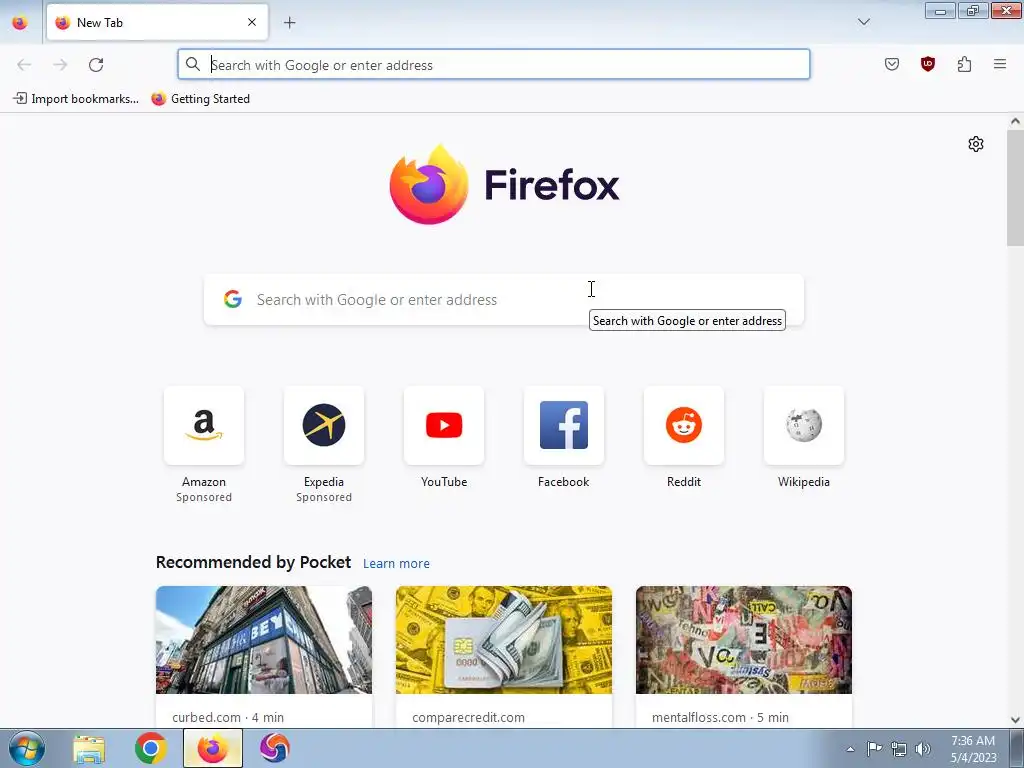Open the comparecredit.com Pocket story thumbnail
This screenshot has height=768, width=1024.
pyautogui.click(x=504, y=640)
